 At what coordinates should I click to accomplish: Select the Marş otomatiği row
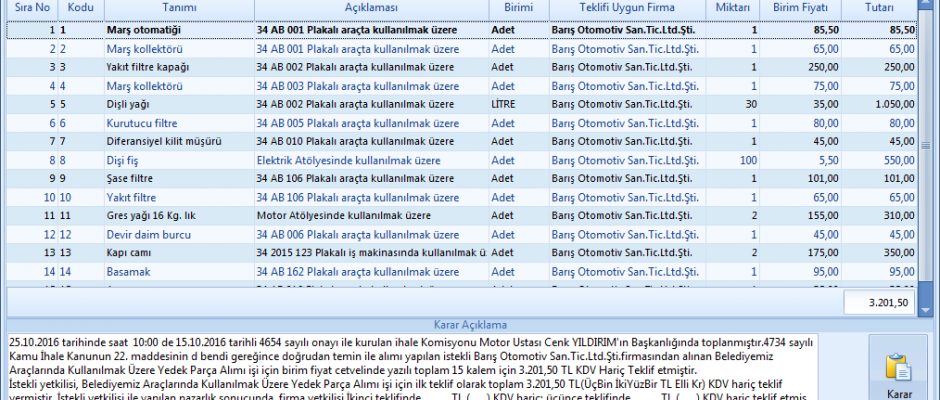pos(148,29)
